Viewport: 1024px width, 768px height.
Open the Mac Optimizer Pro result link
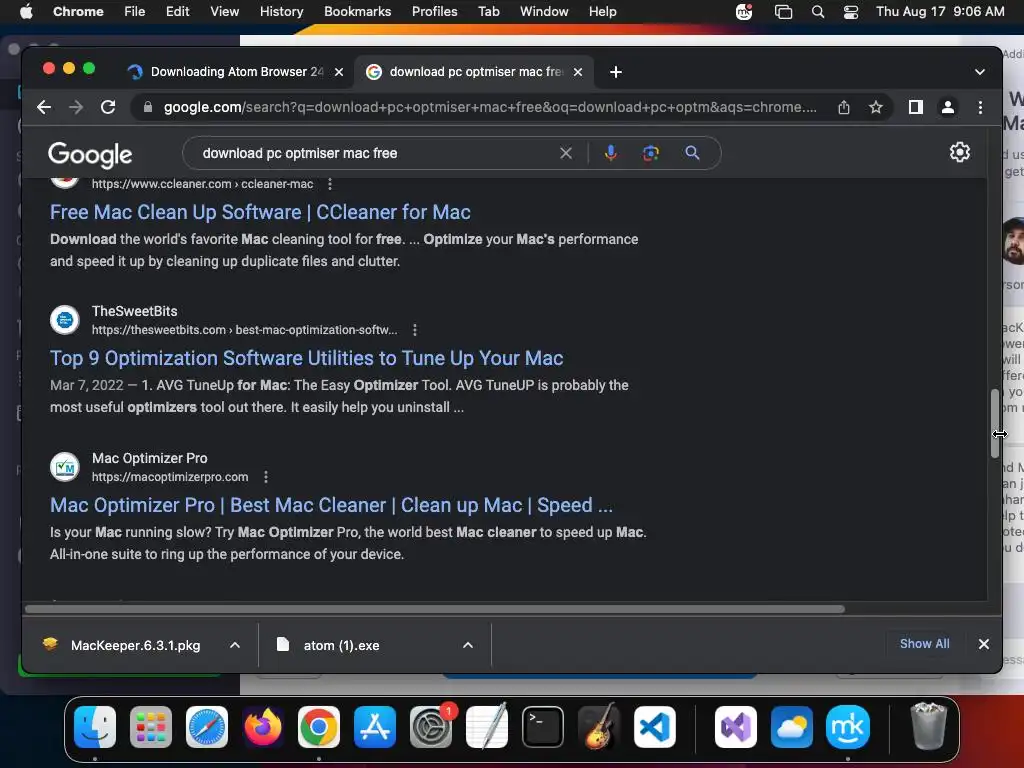tap(331, 505)
